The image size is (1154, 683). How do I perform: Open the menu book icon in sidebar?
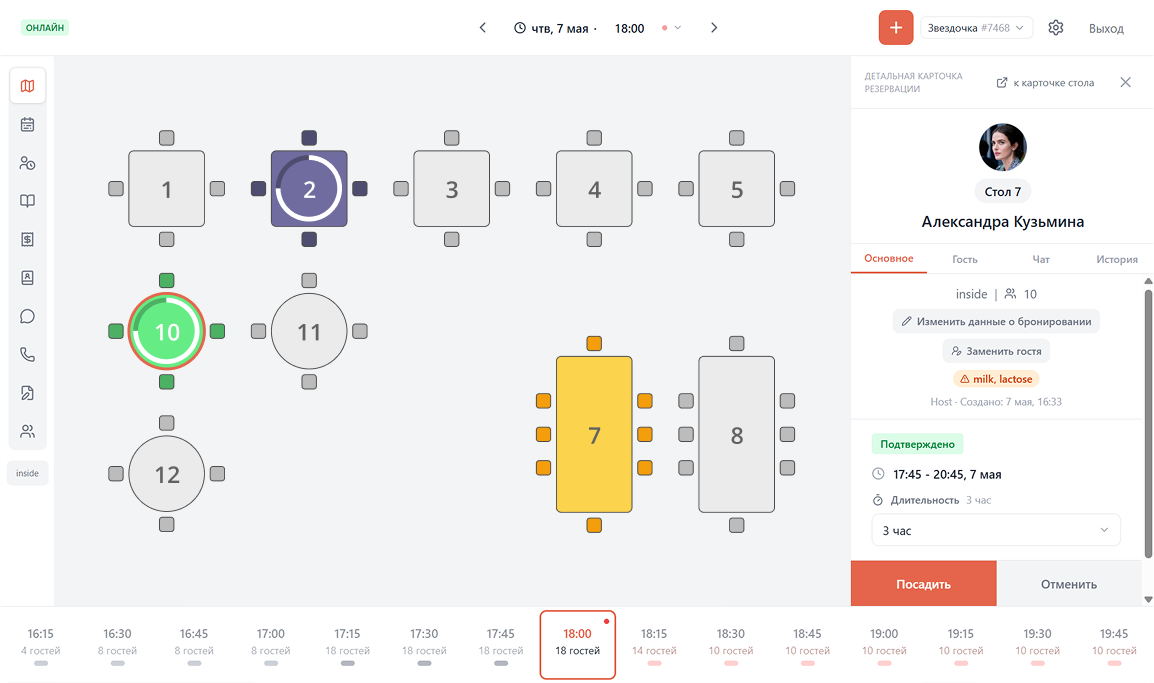(x=27, y=201)
